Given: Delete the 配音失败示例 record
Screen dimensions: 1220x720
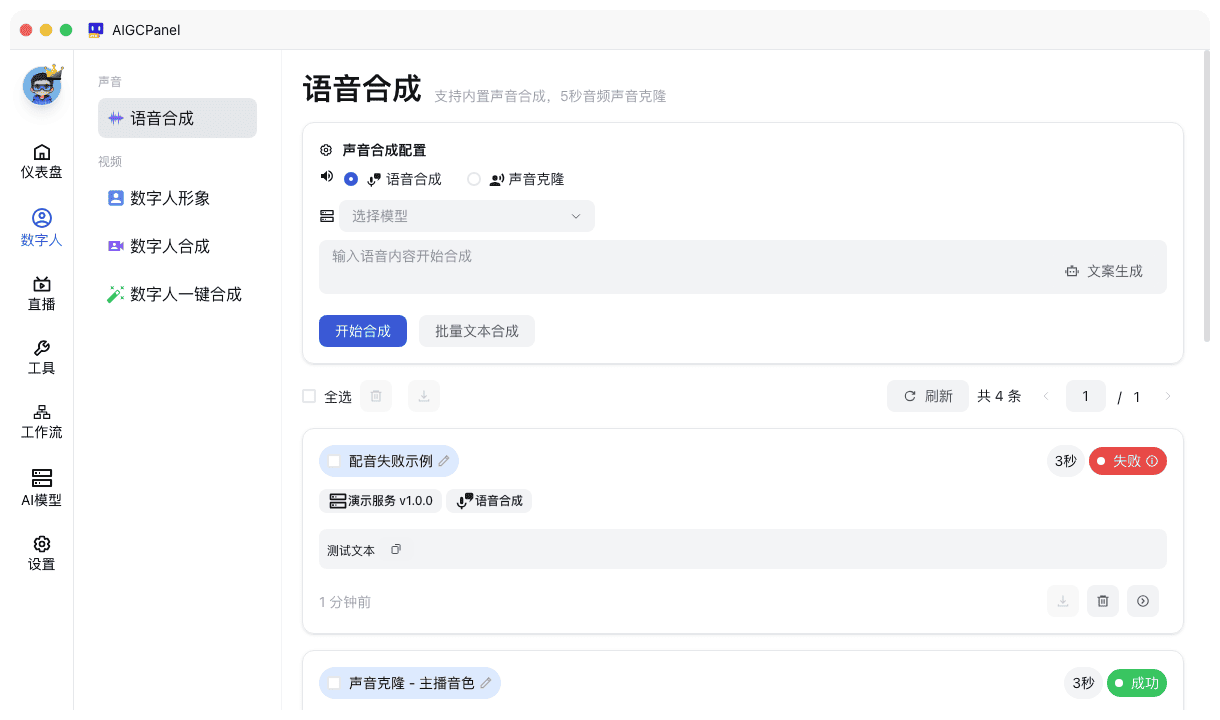Looking at the screenshot, I should coord(1103,601).
